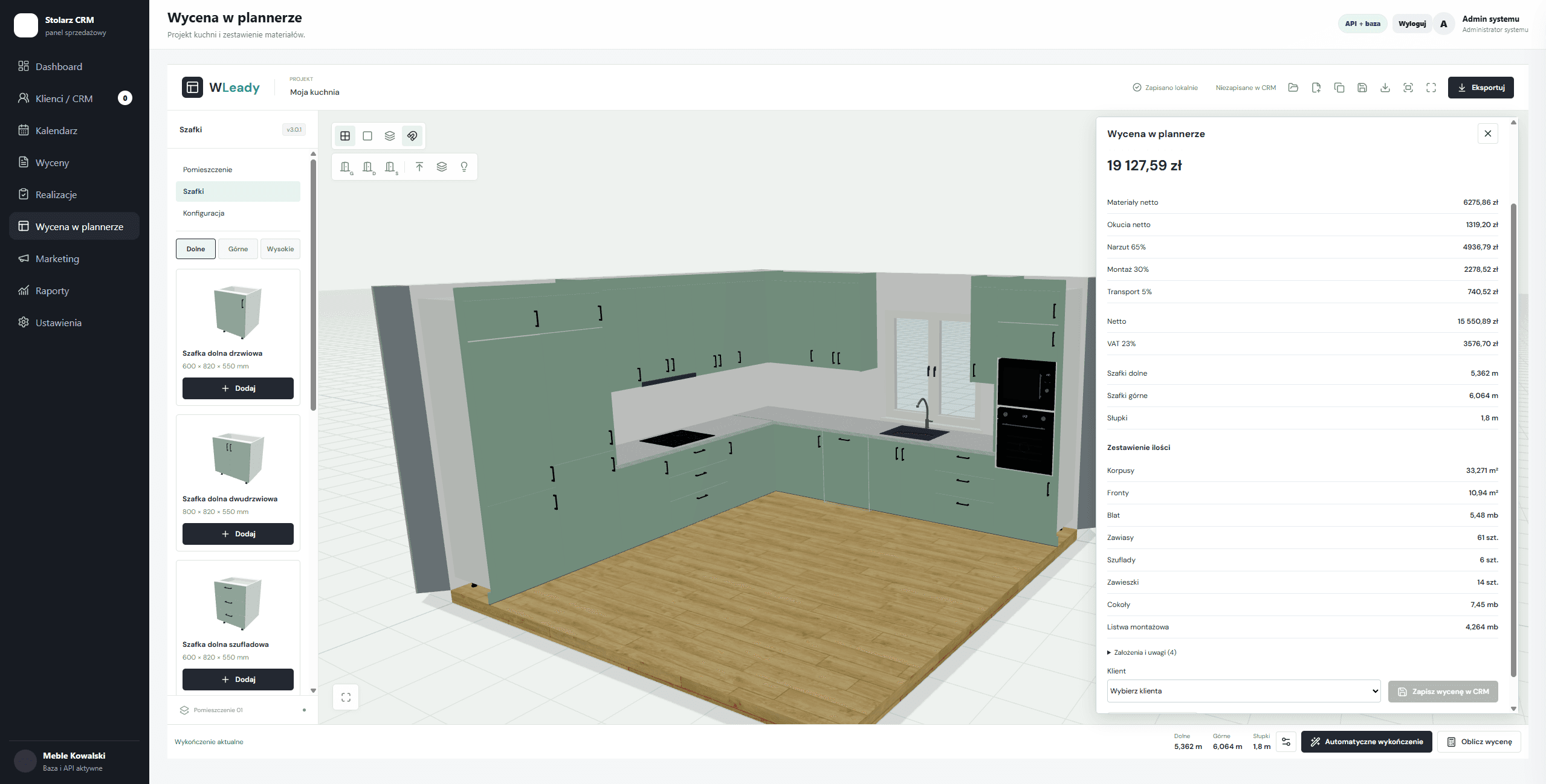Screen dimensions: 1546x784
Task: Click Eksportuj button
Action: 1481,88
